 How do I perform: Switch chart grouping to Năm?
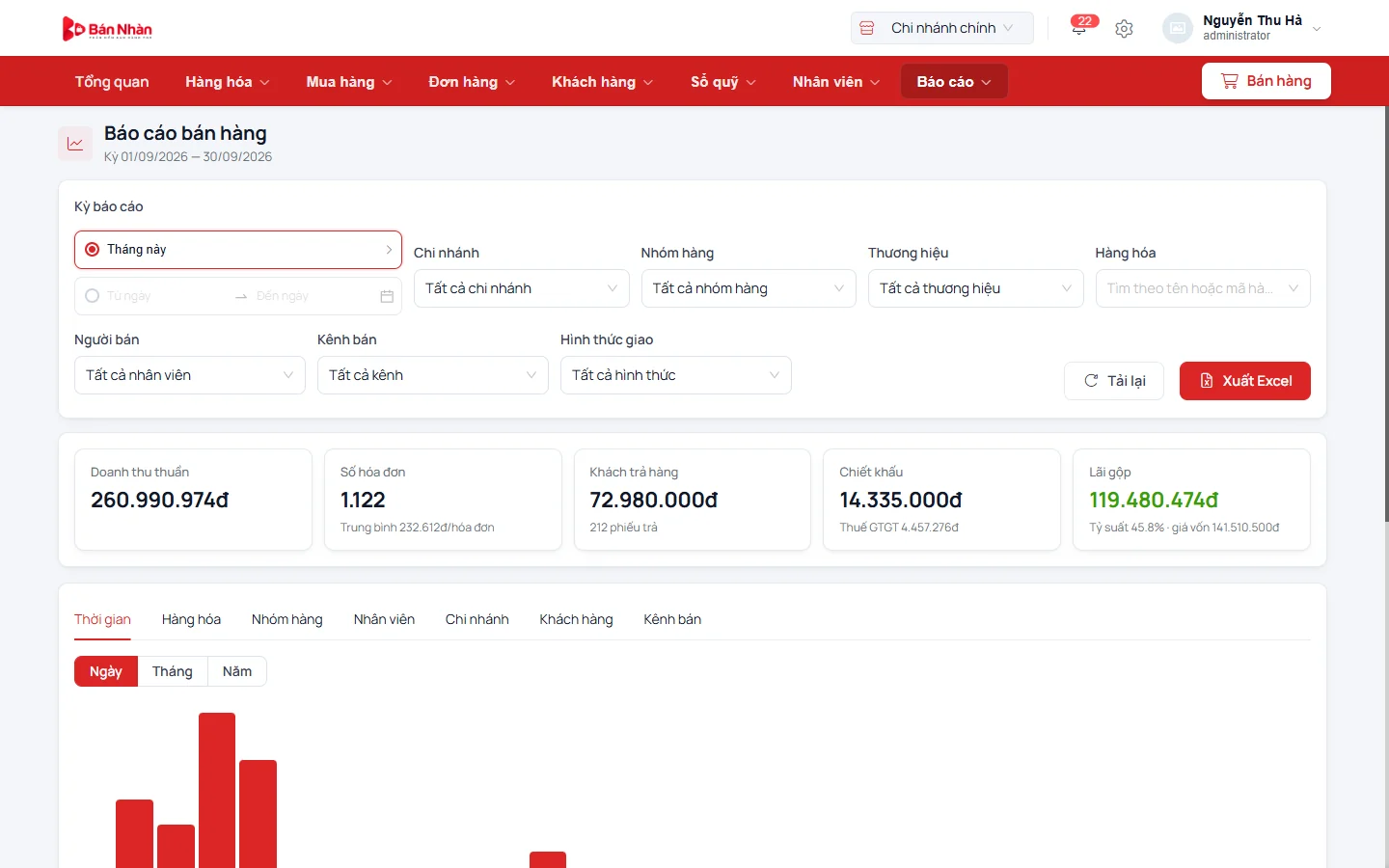click(x=237, y=671)
